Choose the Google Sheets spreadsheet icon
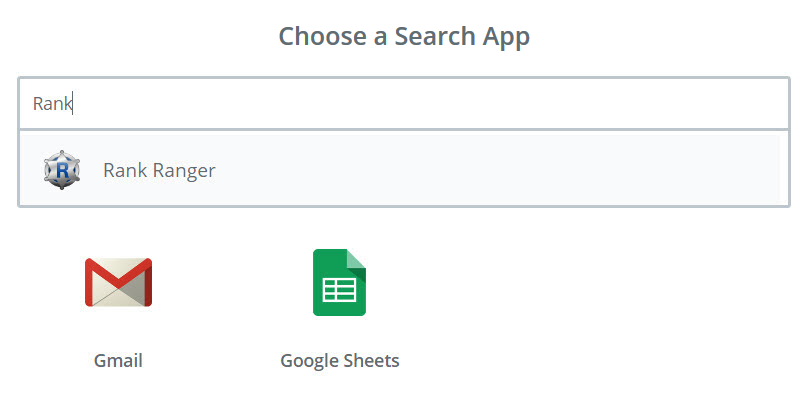 [339, 282]
